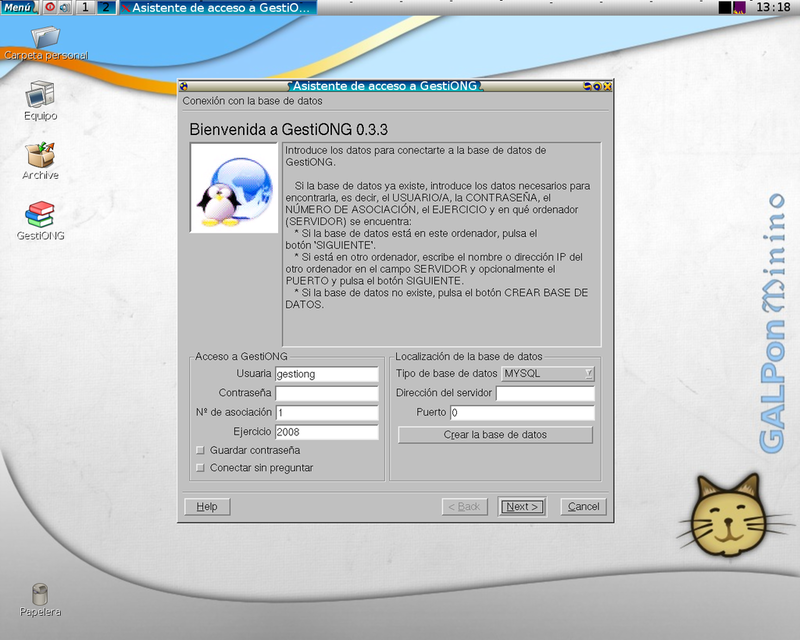Click the Asistente de acceso taskbar entry
This screenshot has width=800, height=640.
[218, 7]
